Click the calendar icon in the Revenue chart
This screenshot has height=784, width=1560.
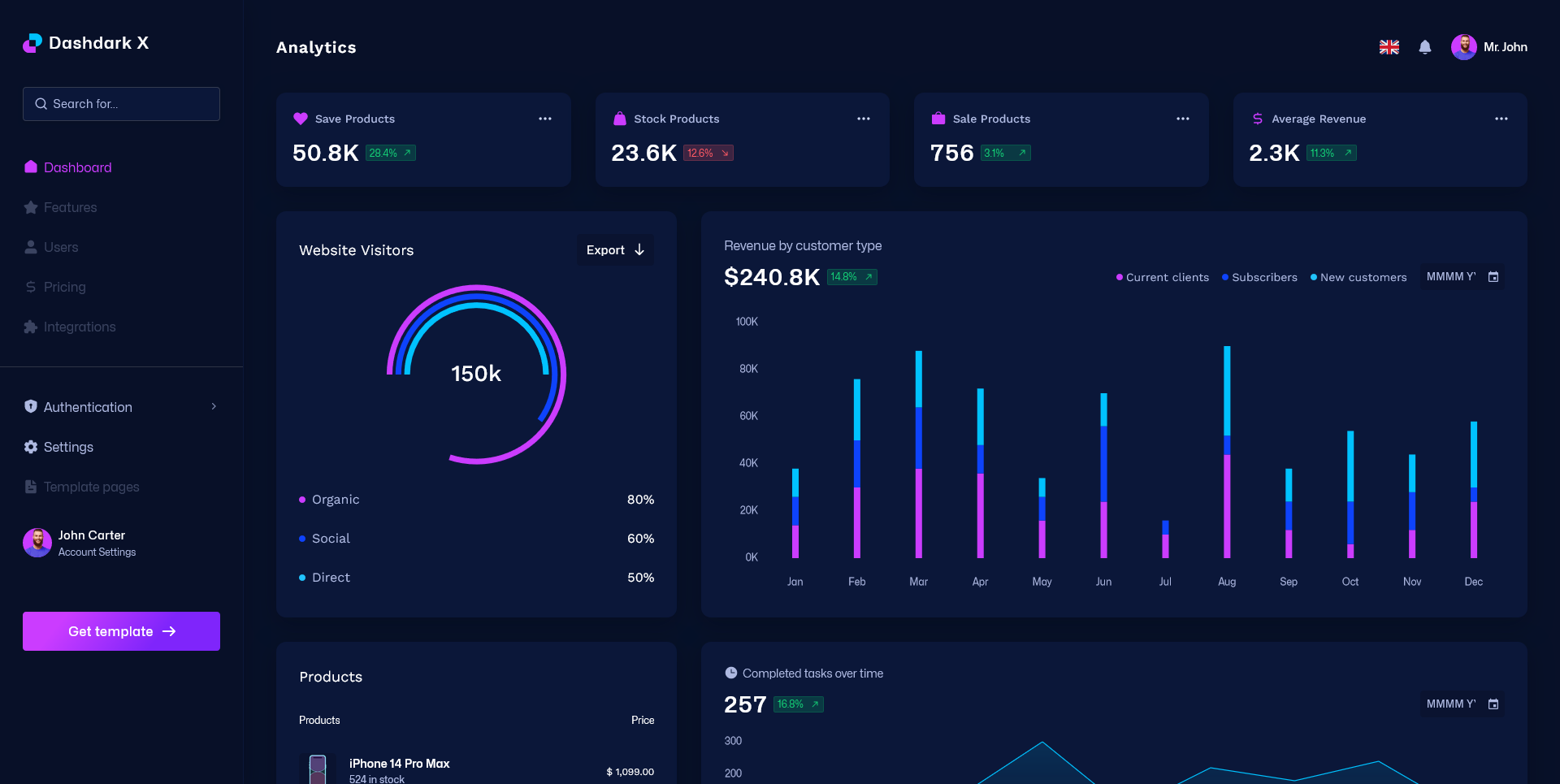click(x=1493, y=277)
